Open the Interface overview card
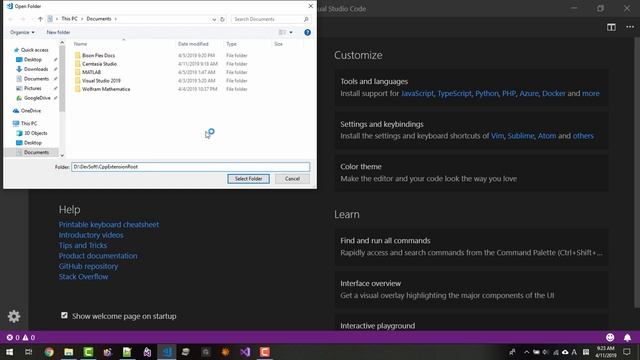 [x=471, y=289]
